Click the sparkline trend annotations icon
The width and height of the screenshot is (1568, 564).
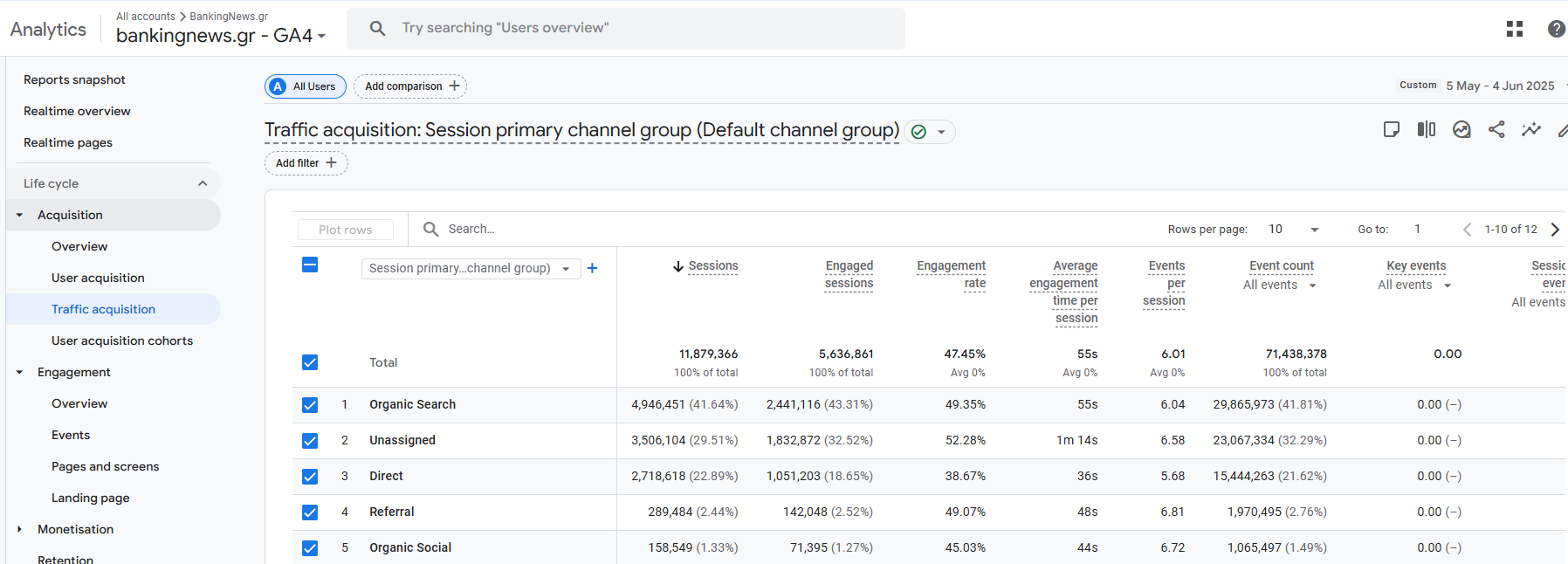coord(1531,130)
